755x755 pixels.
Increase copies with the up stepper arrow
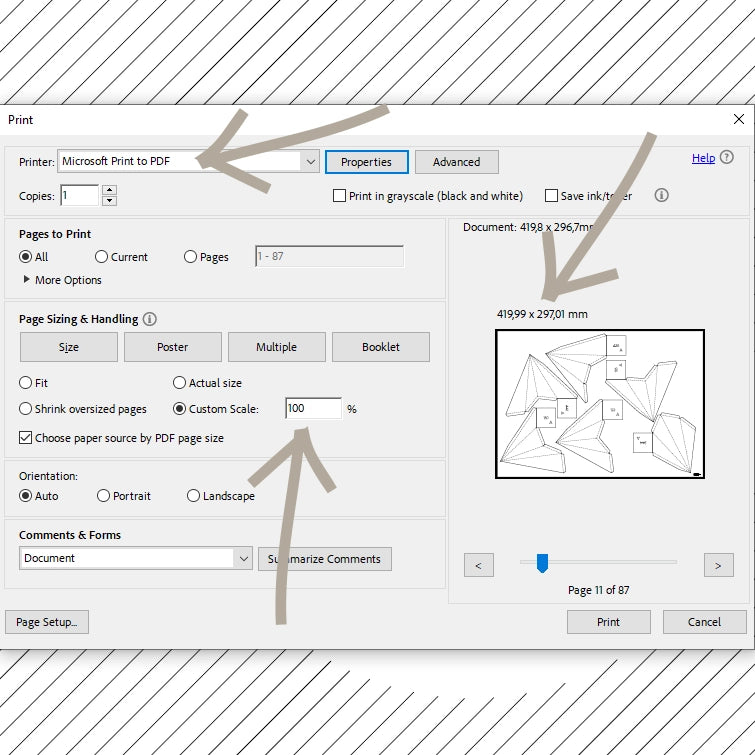pos(110,190)
